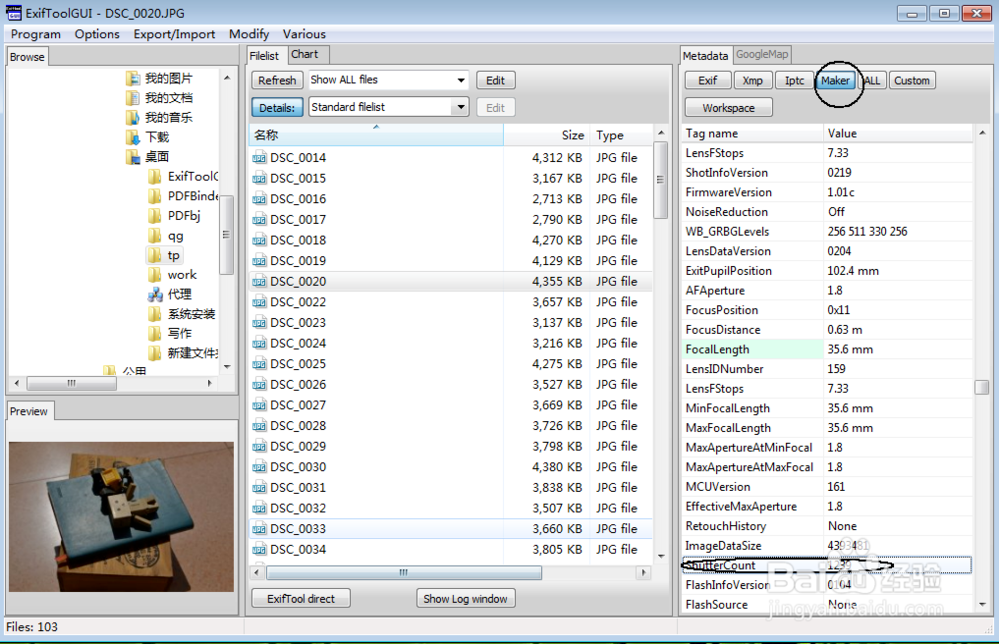Open the Show ALL files dropdown
Image resolution: width=999 pixels, height=644 pixels.
388,80
